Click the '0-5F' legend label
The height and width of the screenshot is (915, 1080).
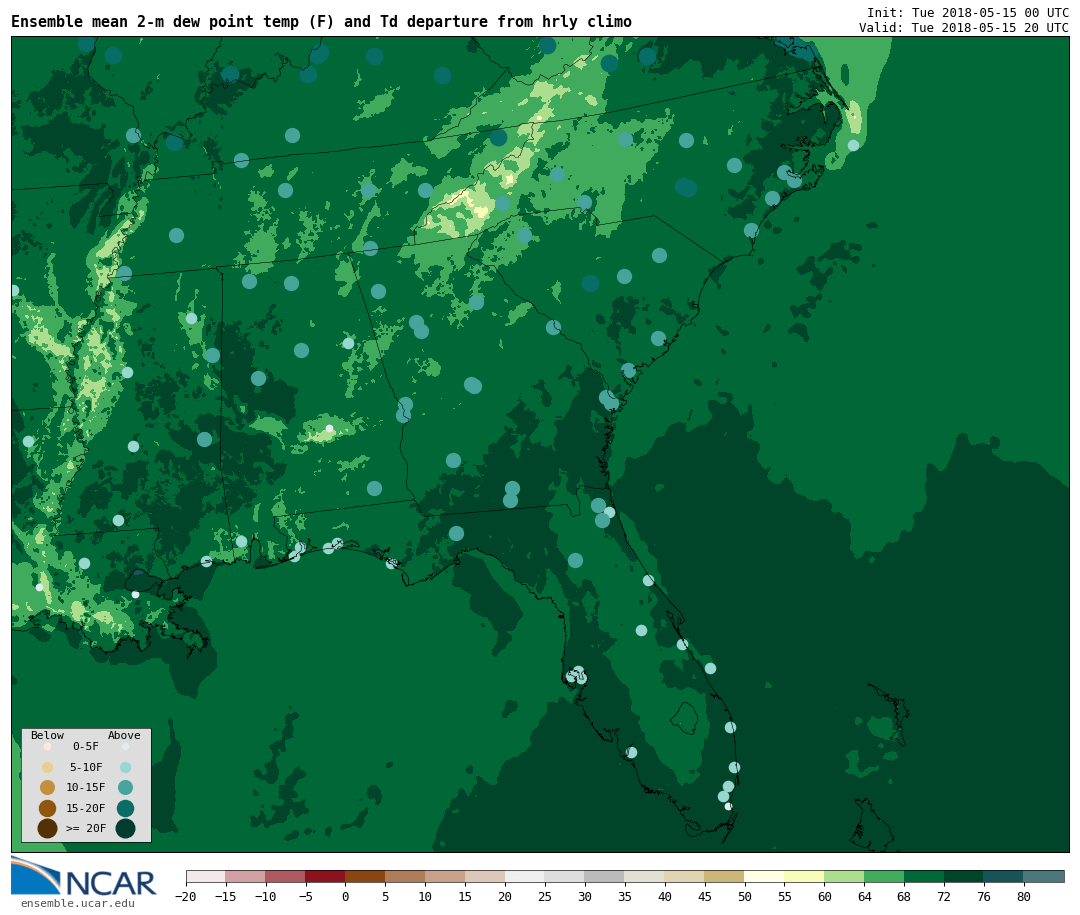click(86, 746)
